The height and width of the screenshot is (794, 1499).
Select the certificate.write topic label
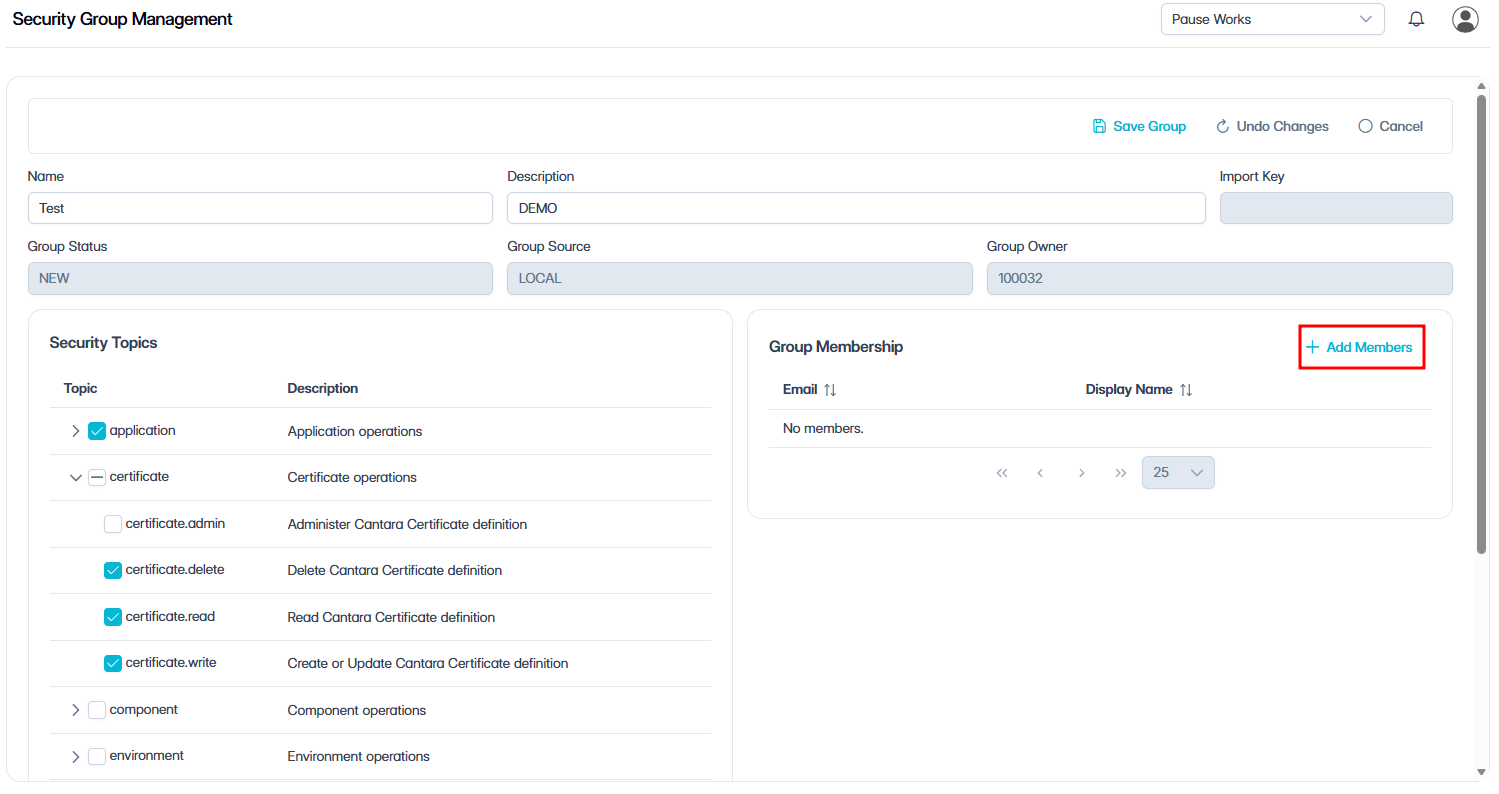[x=171, y=663]
